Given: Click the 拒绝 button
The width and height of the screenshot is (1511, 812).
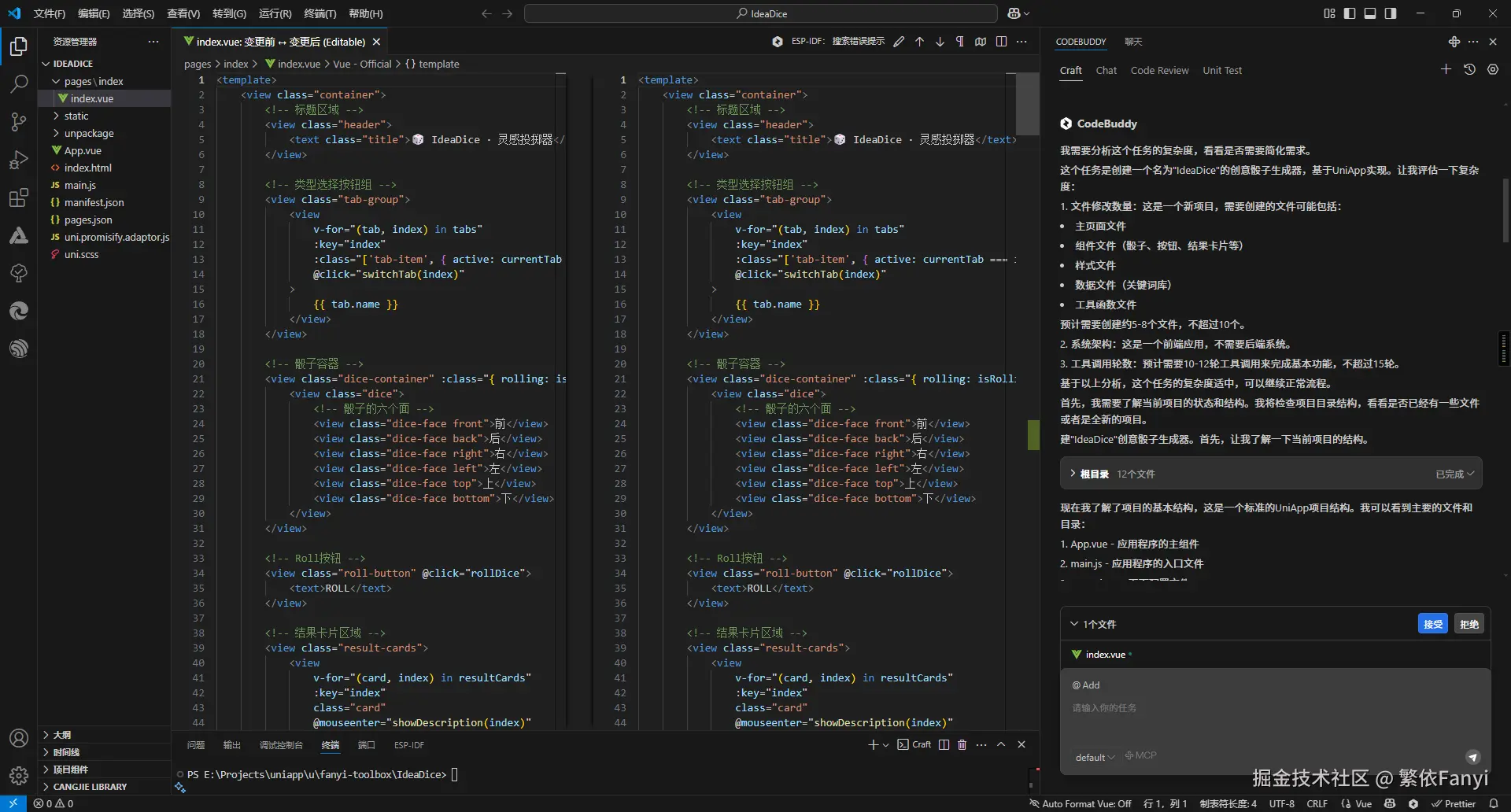Looking at the screenshot, I should pos(1469,624).
